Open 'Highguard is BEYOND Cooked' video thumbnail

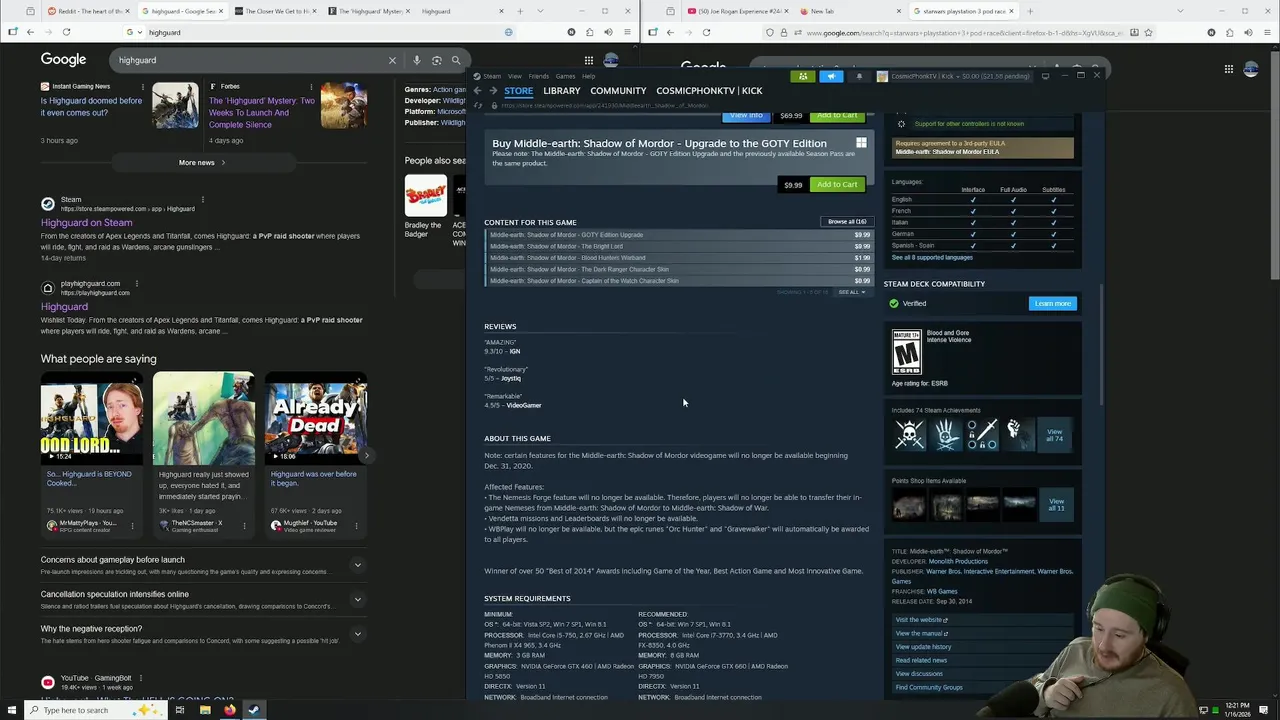[x=92, y=420]
